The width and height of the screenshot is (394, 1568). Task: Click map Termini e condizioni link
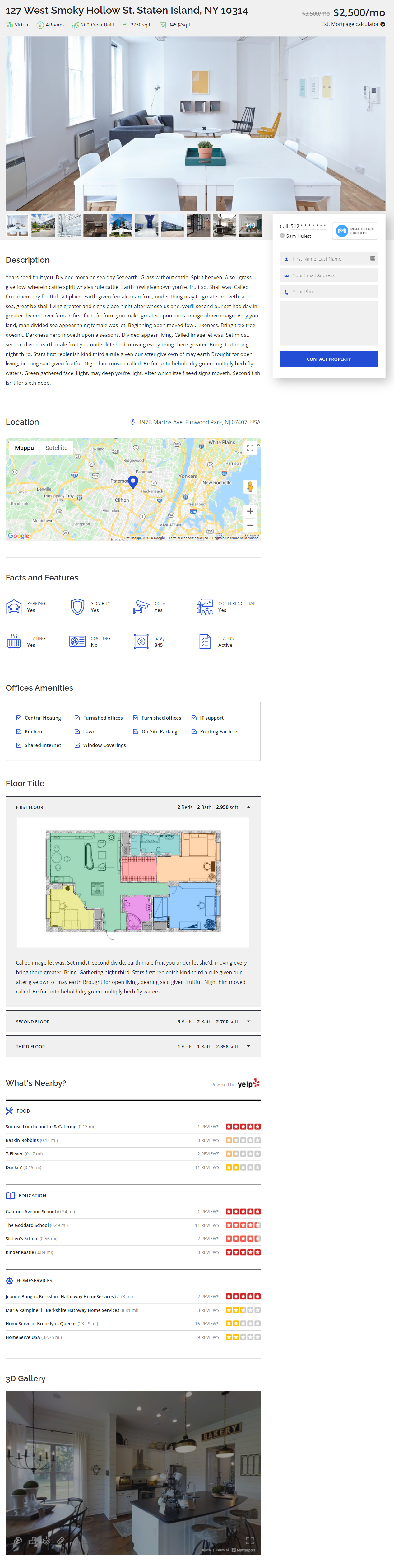tap(188, 538)
